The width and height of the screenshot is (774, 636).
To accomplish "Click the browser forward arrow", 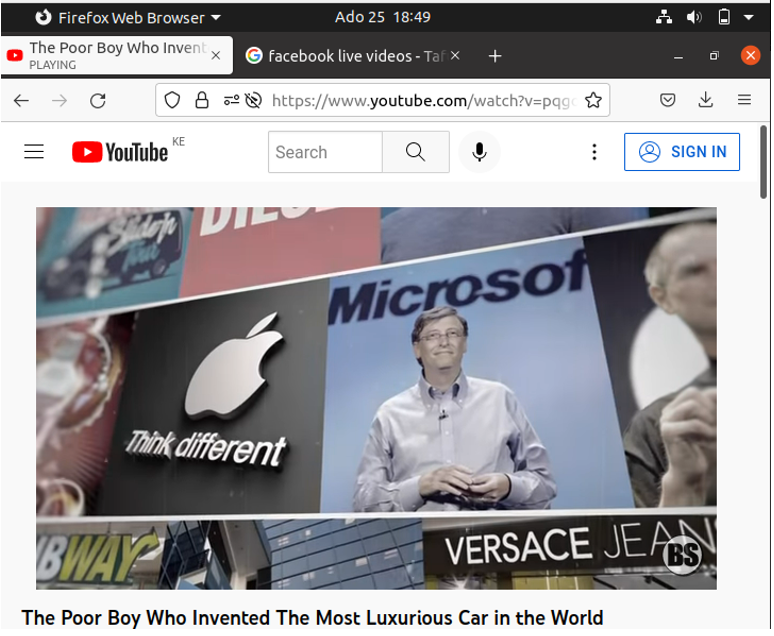I will click(x=60, y=101).
